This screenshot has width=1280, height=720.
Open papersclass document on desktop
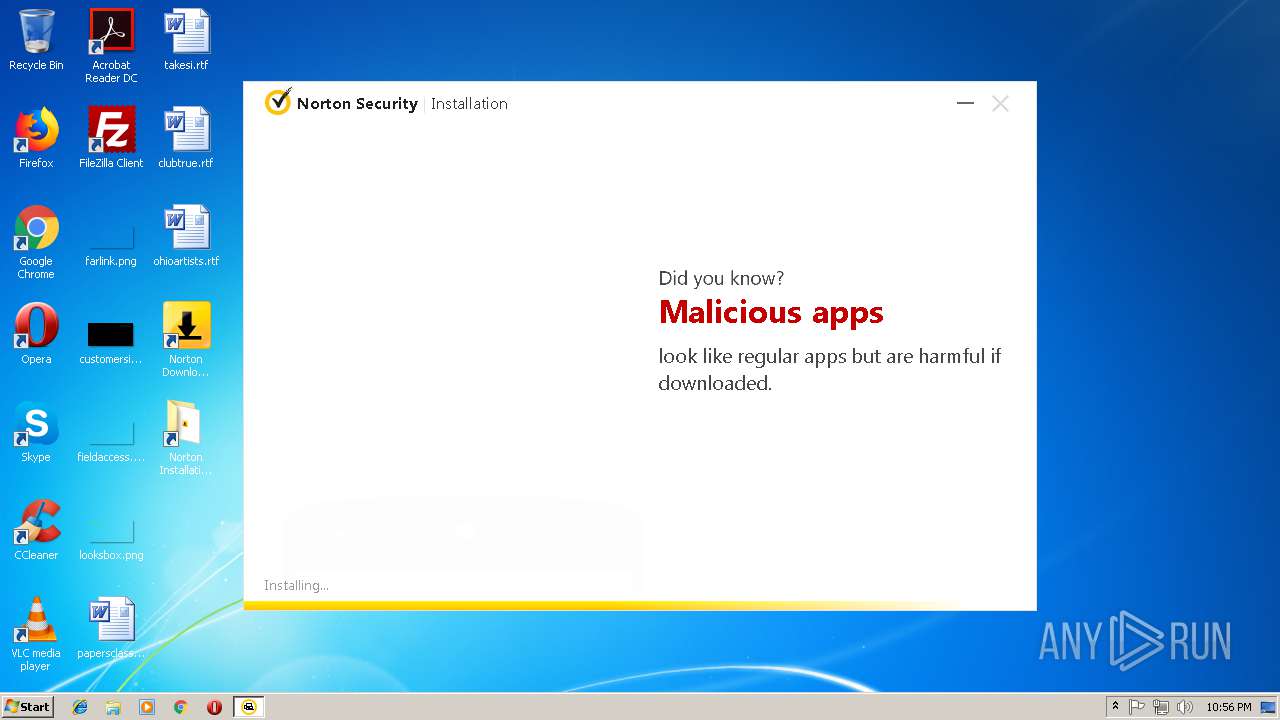click(111, 628)
